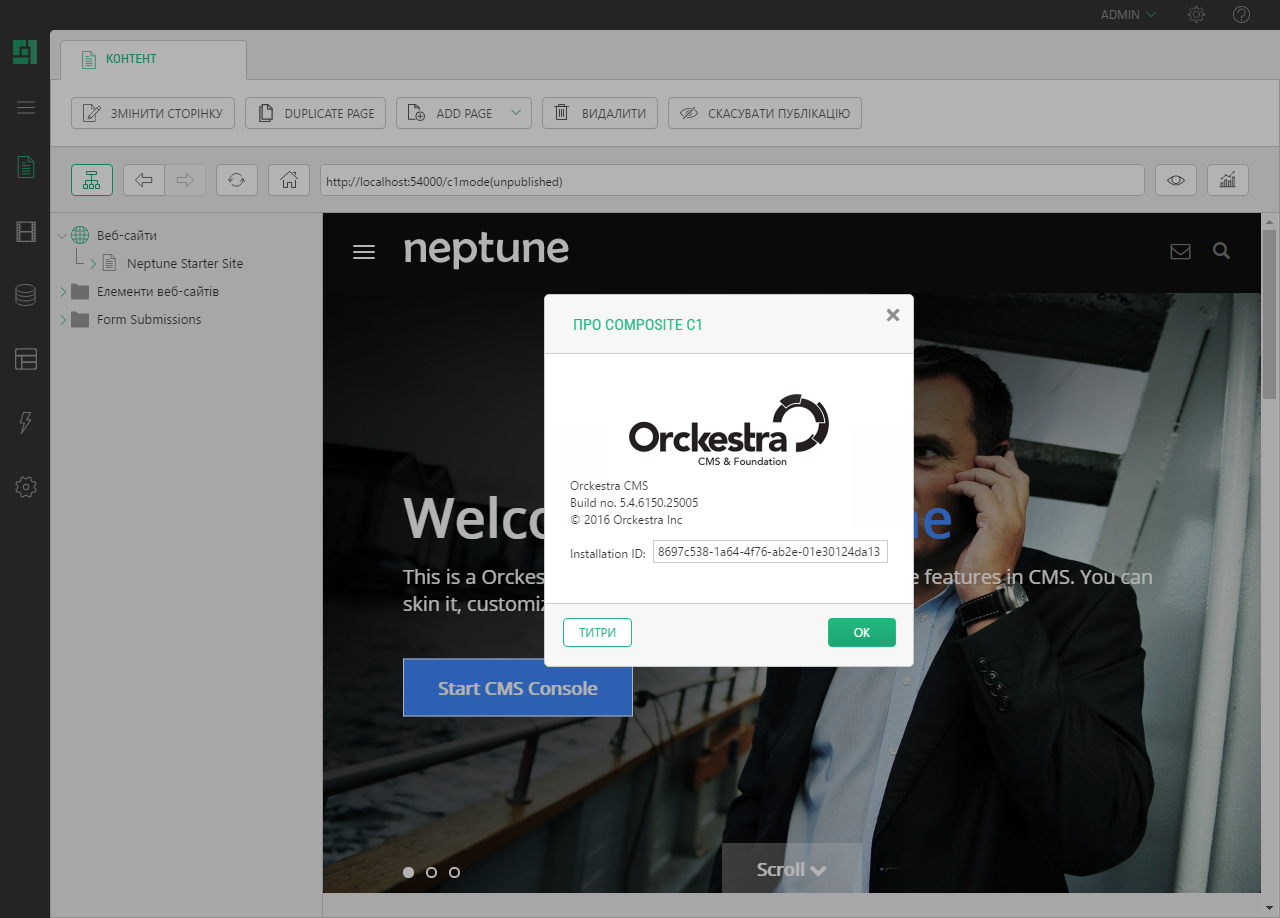Open the settings gear in the top bar

click(x=1196, y=15)
